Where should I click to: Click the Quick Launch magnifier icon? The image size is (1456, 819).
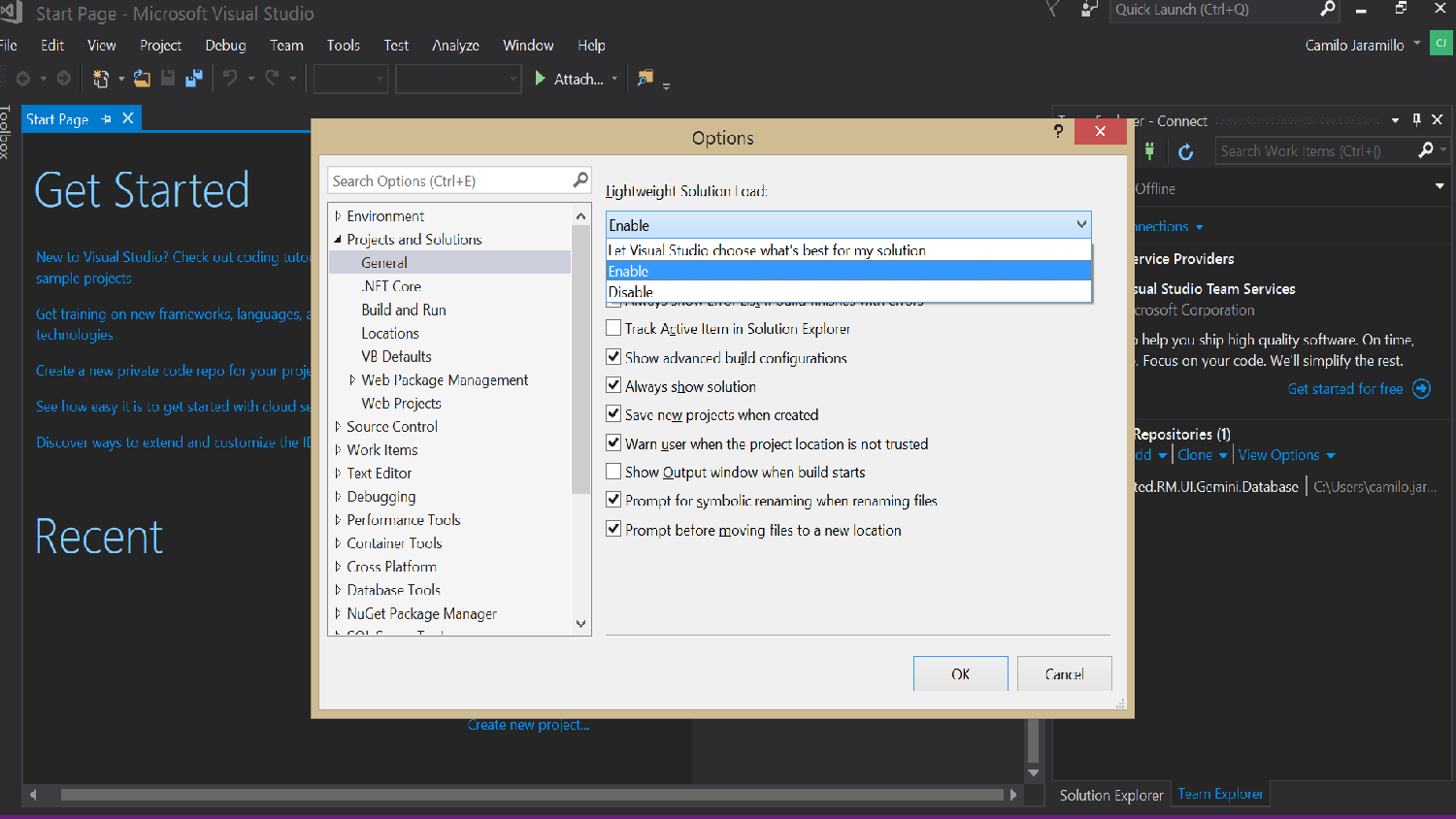coord(1328,10)
